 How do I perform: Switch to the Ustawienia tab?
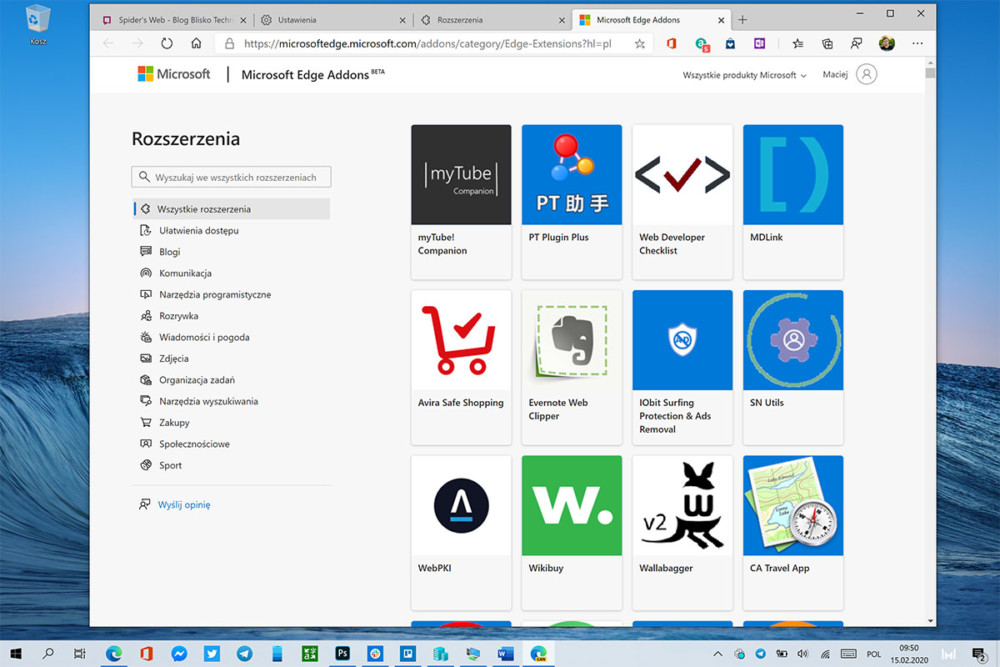tap(332, 20)
